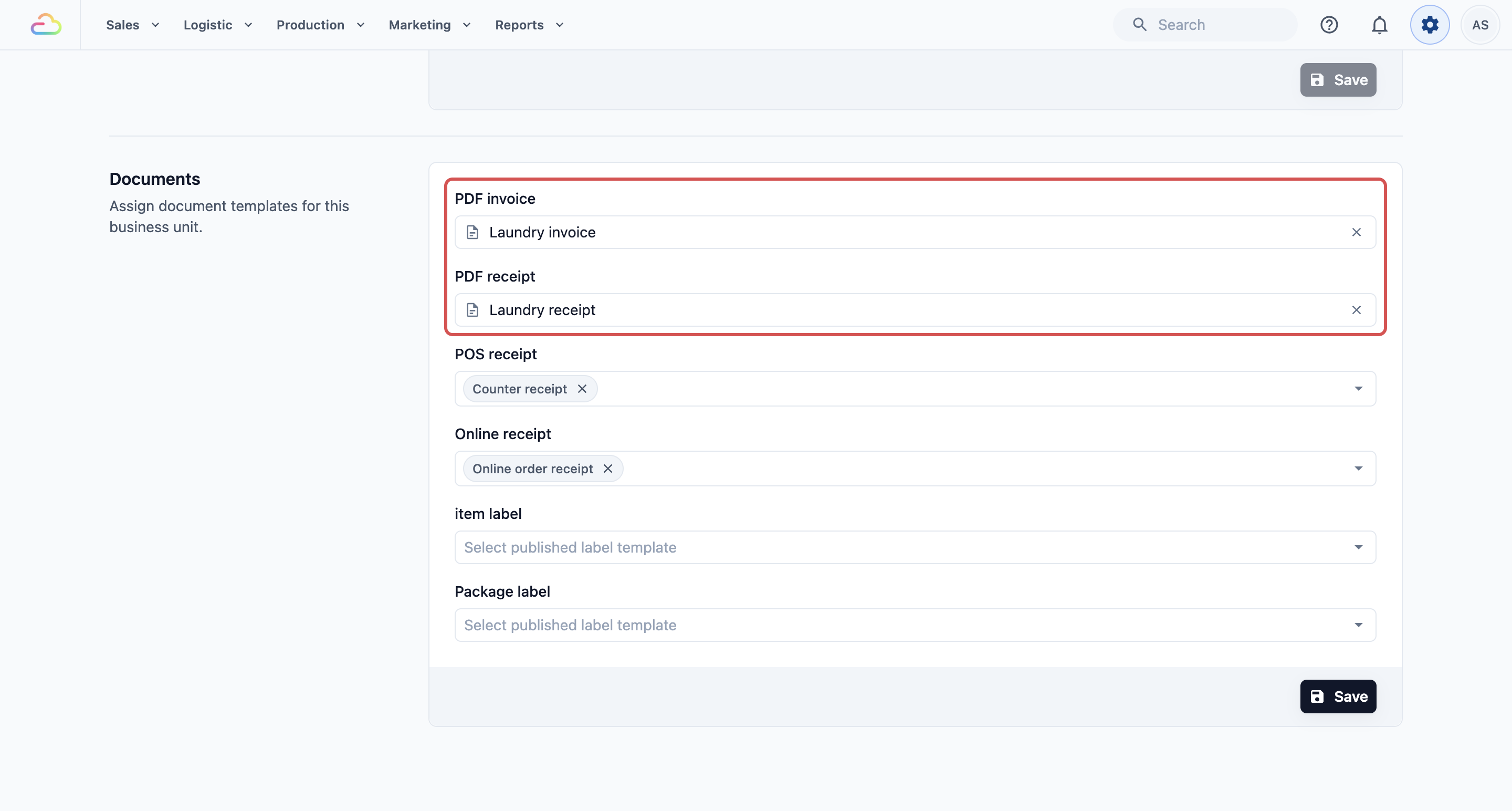Click the Online receipt label
1512x811 pixels.
503,434
